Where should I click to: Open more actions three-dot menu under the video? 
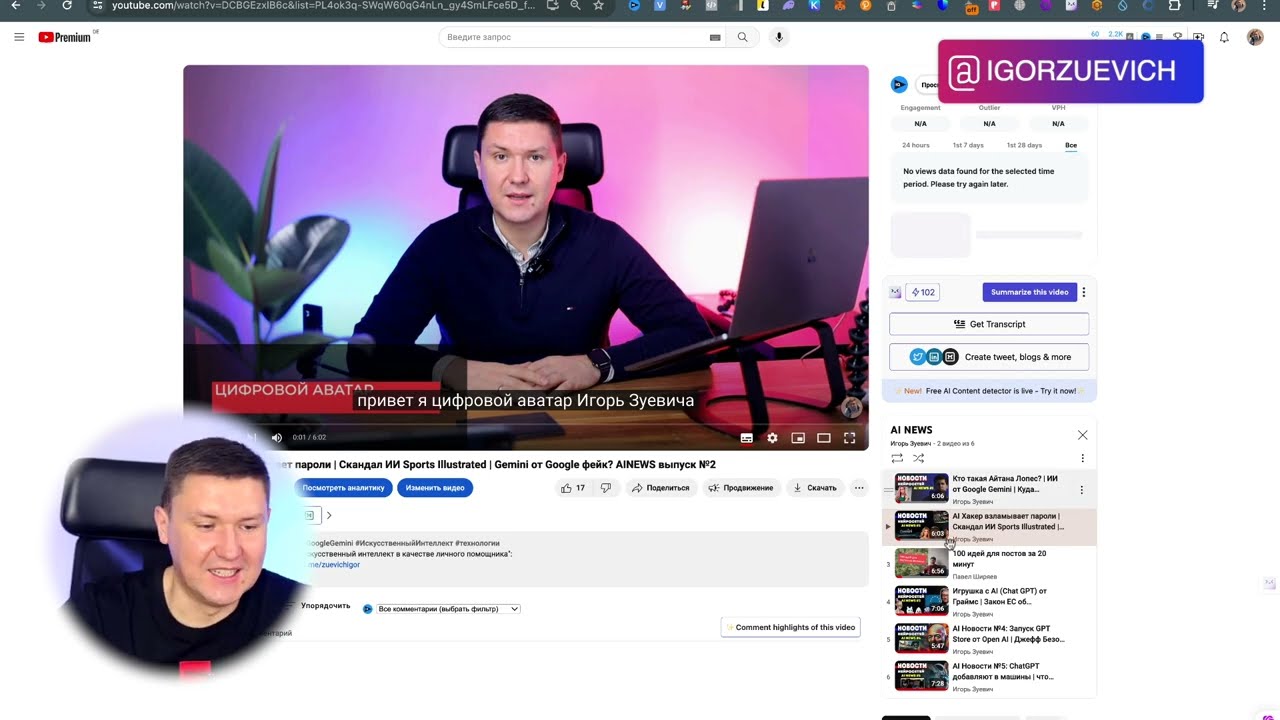859,488
